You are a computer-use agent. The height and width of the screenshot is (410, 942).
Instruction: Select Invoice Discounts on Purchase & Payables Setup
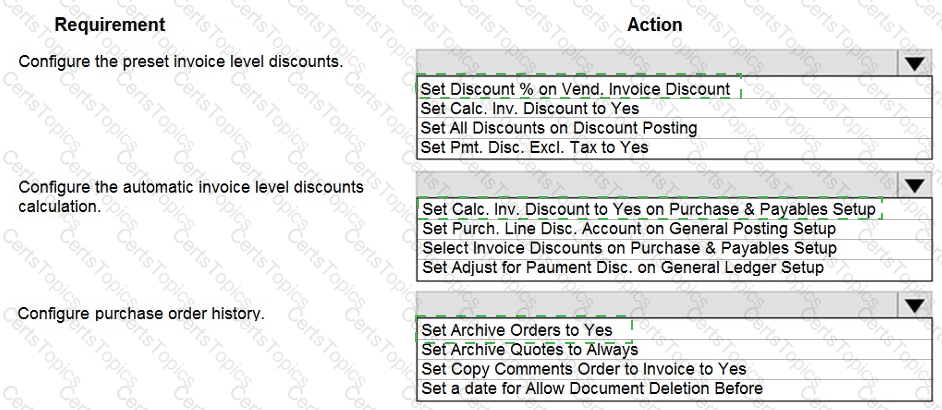click(629, 248)
